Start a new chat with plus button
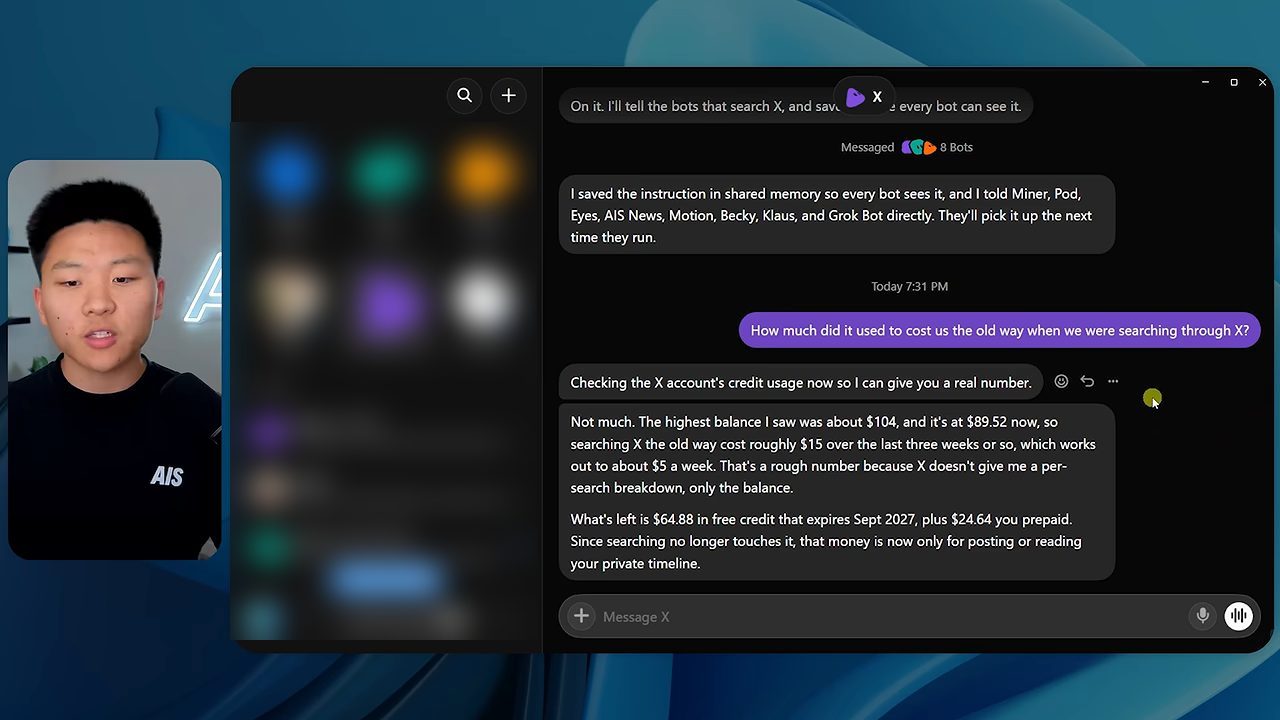 (508, 95)
